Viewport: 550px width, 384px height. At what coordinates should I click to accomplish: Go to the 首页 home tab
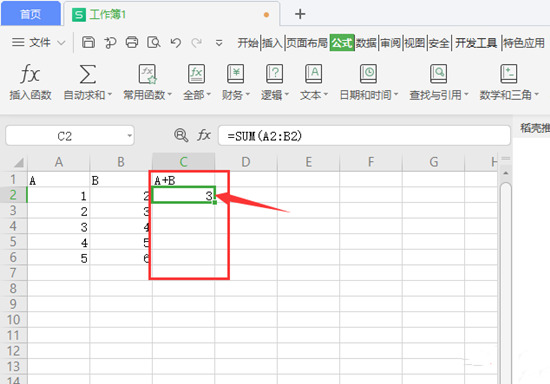coord(31,14)
